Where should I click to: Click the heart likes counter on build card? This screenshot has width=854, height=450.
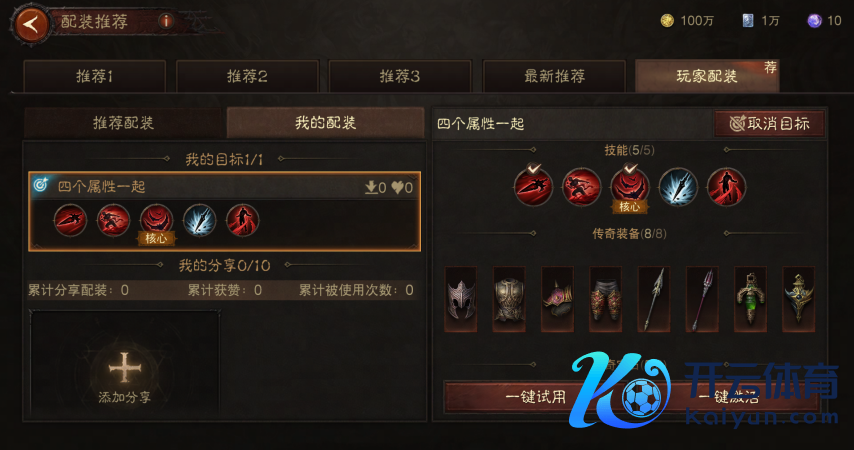[402, 188]
